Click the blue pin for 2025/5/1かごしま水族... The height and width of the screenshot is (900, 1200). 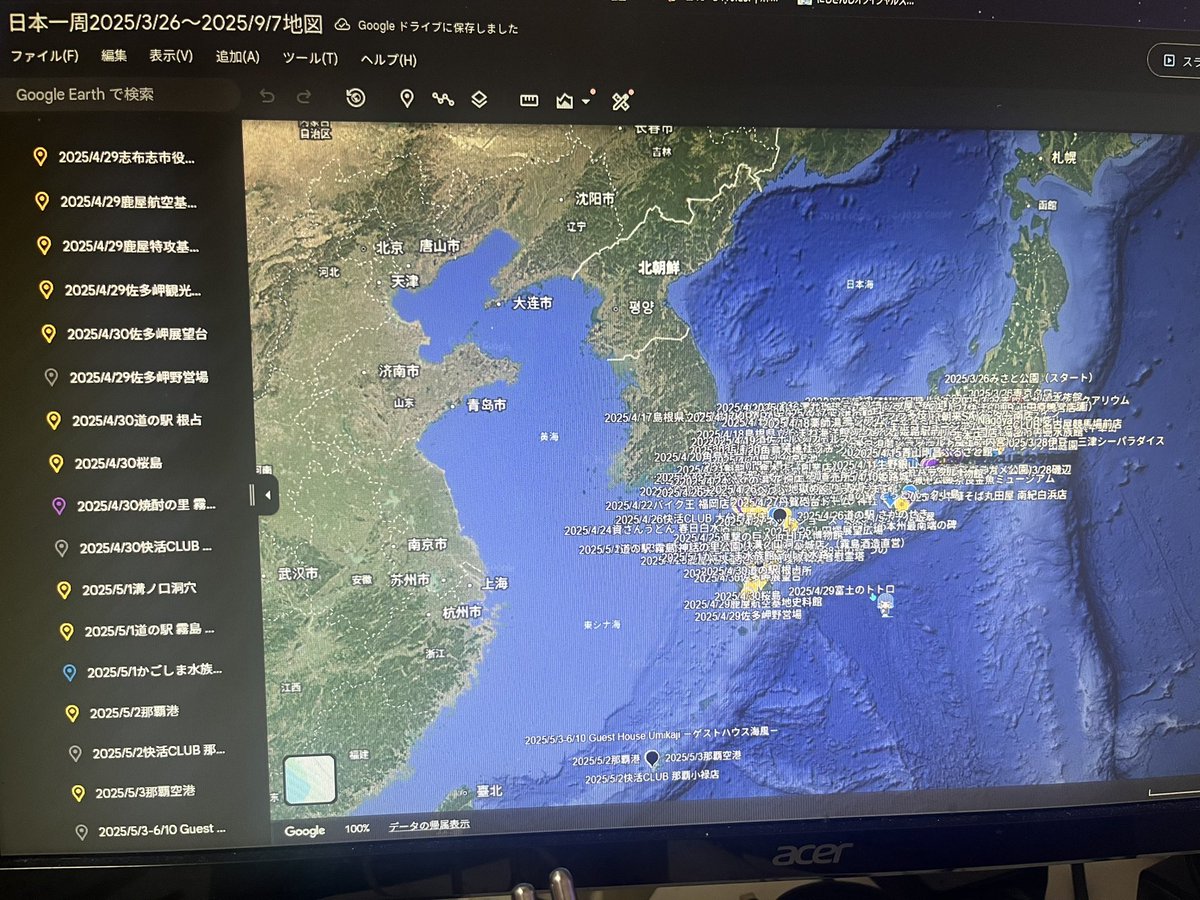tap(69, 673)
